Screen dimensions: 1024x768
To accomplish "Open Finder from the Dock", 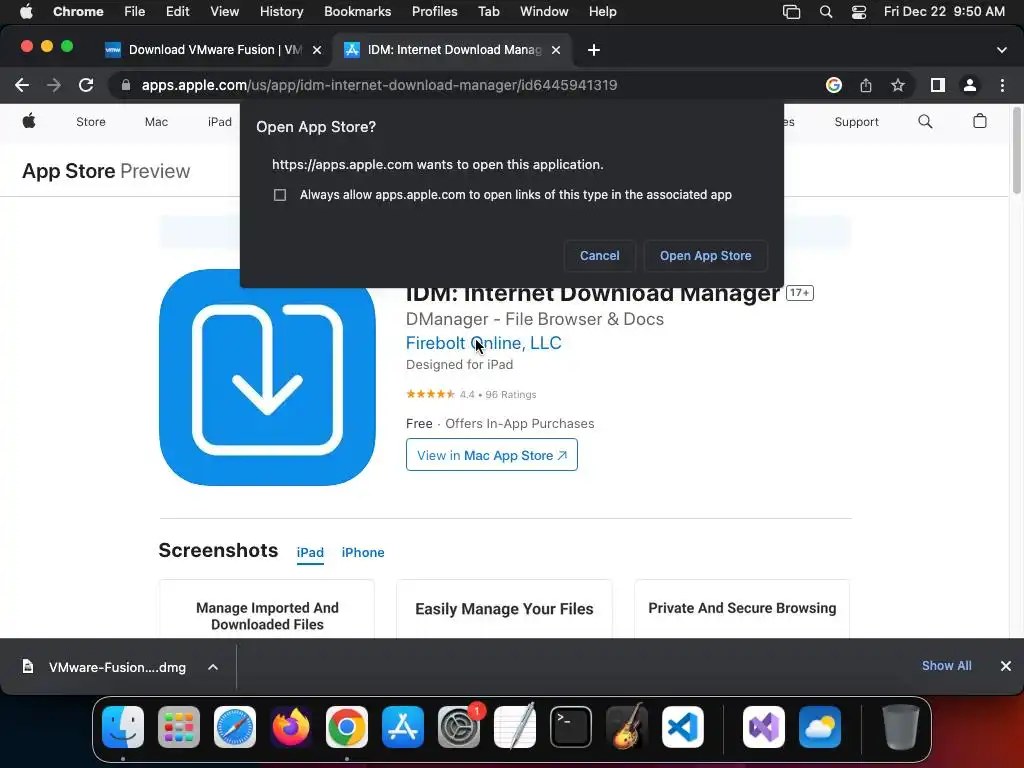I will tap(123, 727).
